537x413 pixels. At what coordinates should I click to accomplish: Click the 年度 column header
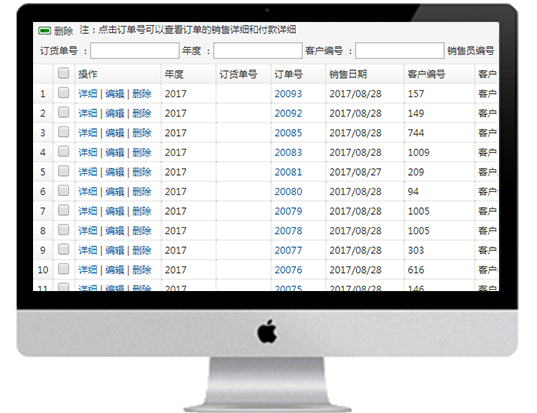(174, 74)
